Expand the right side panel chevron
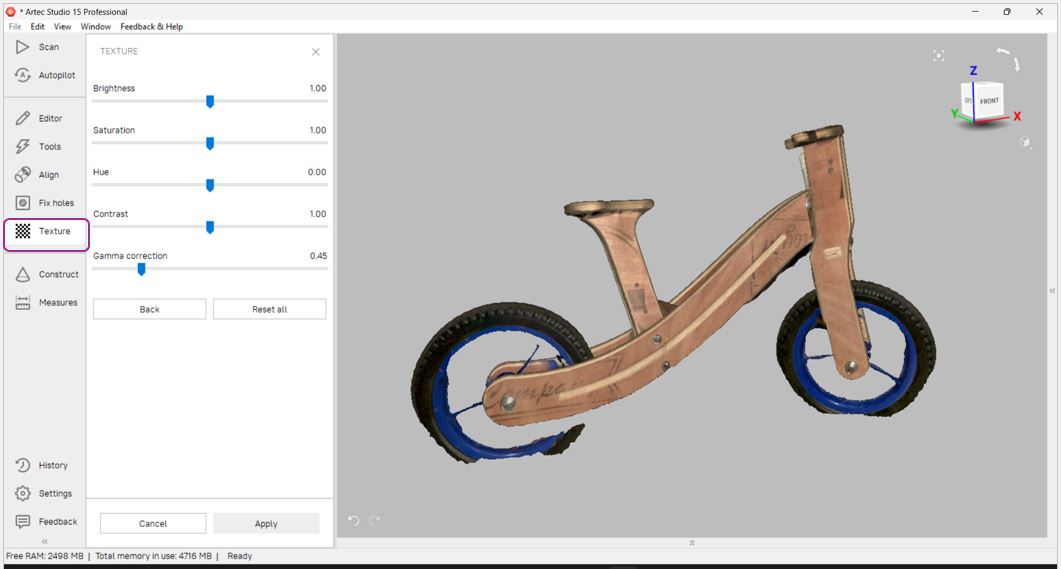 pos(1052,291)
